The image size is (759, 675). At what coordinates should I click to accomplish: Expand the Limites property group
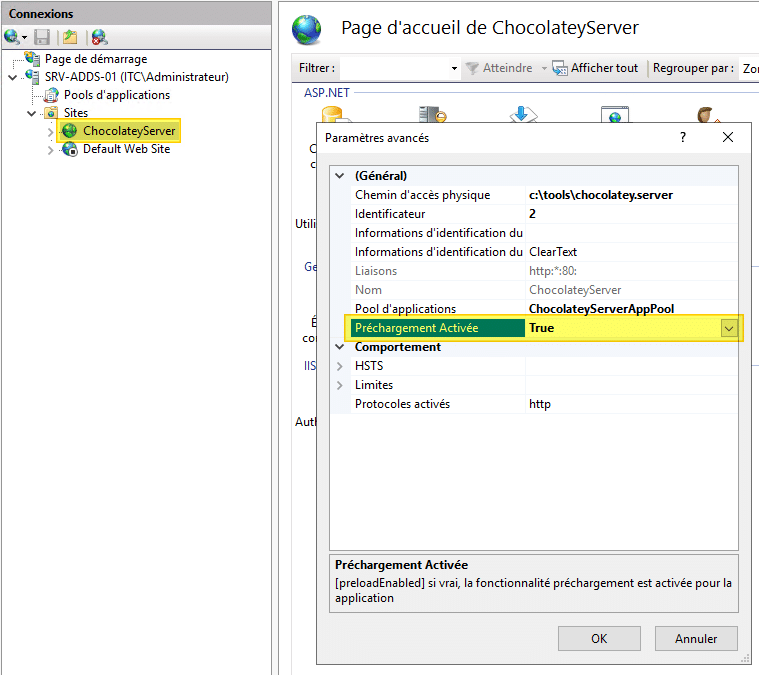click(x=340, y=385)
